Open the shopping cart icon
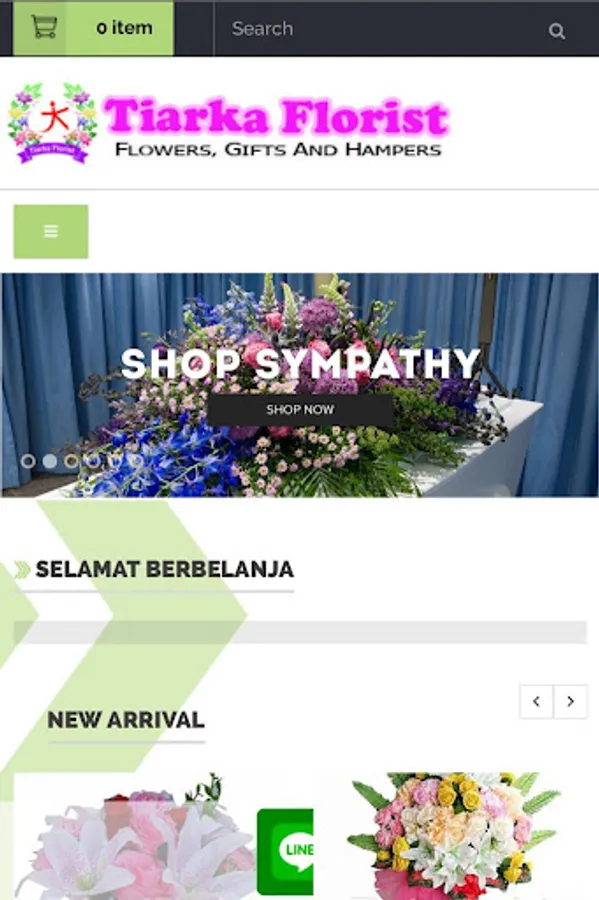This screenshot has width=599, height=900. [44, 28]
